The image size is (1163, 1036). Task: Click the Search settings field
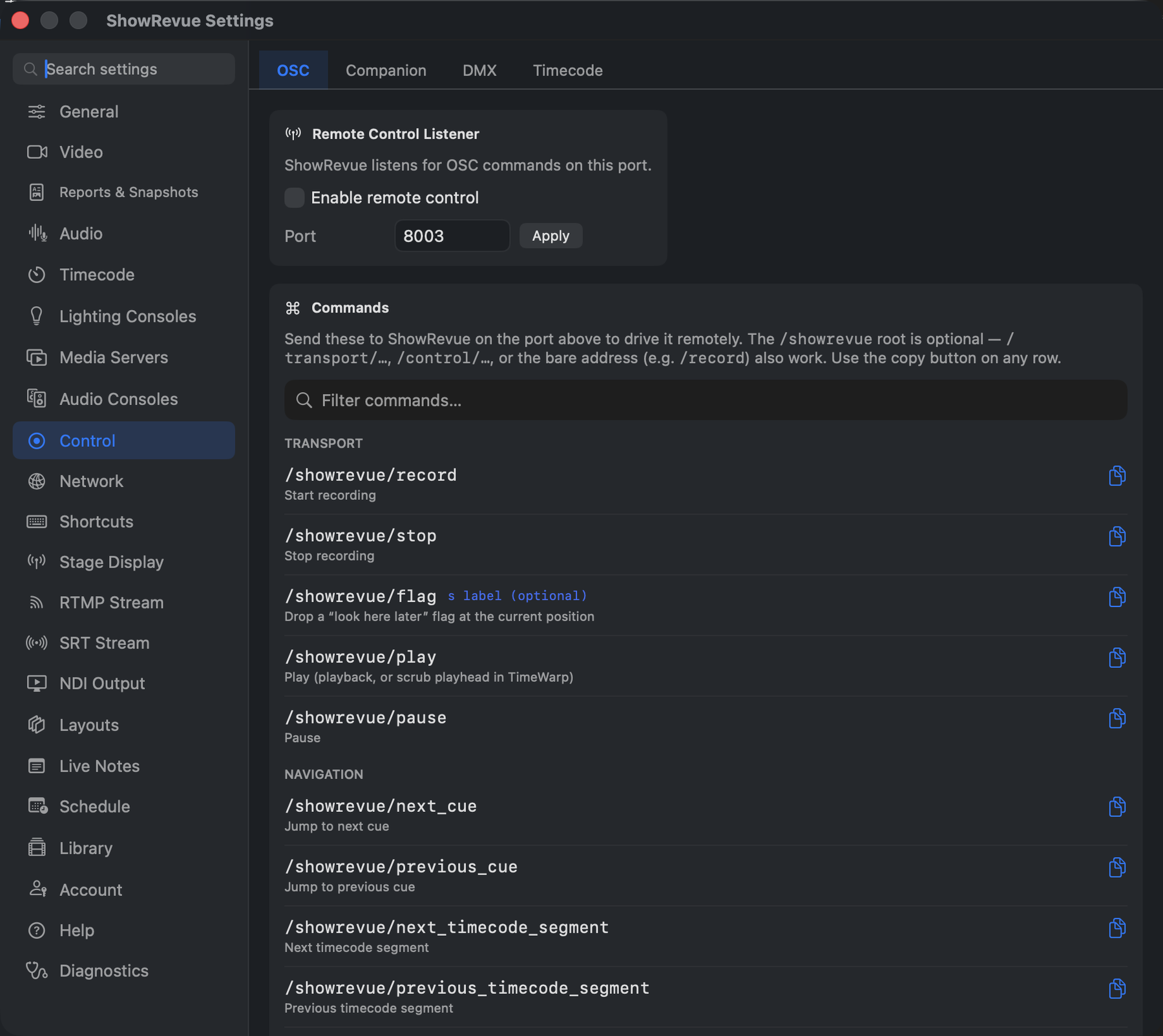(123, 69)
